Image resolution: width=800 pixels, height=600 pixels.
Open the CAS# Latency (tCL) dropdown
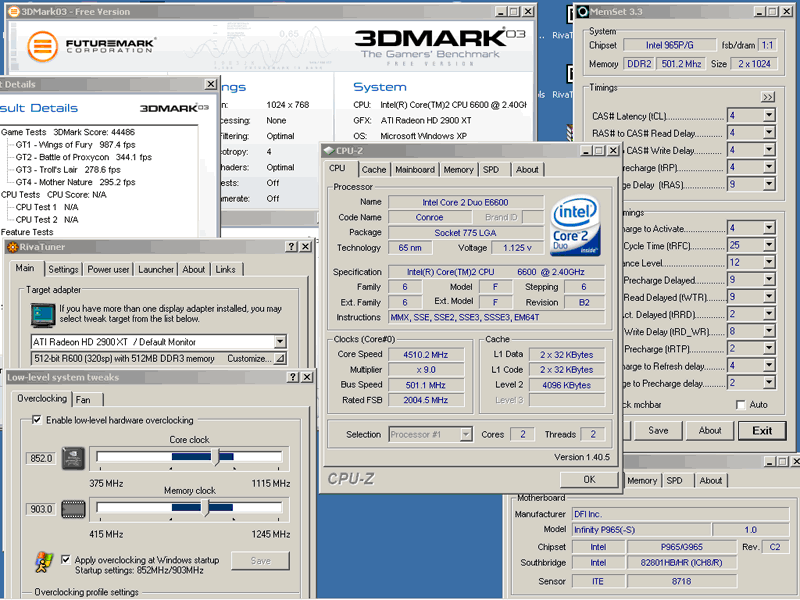coord(769,116)
